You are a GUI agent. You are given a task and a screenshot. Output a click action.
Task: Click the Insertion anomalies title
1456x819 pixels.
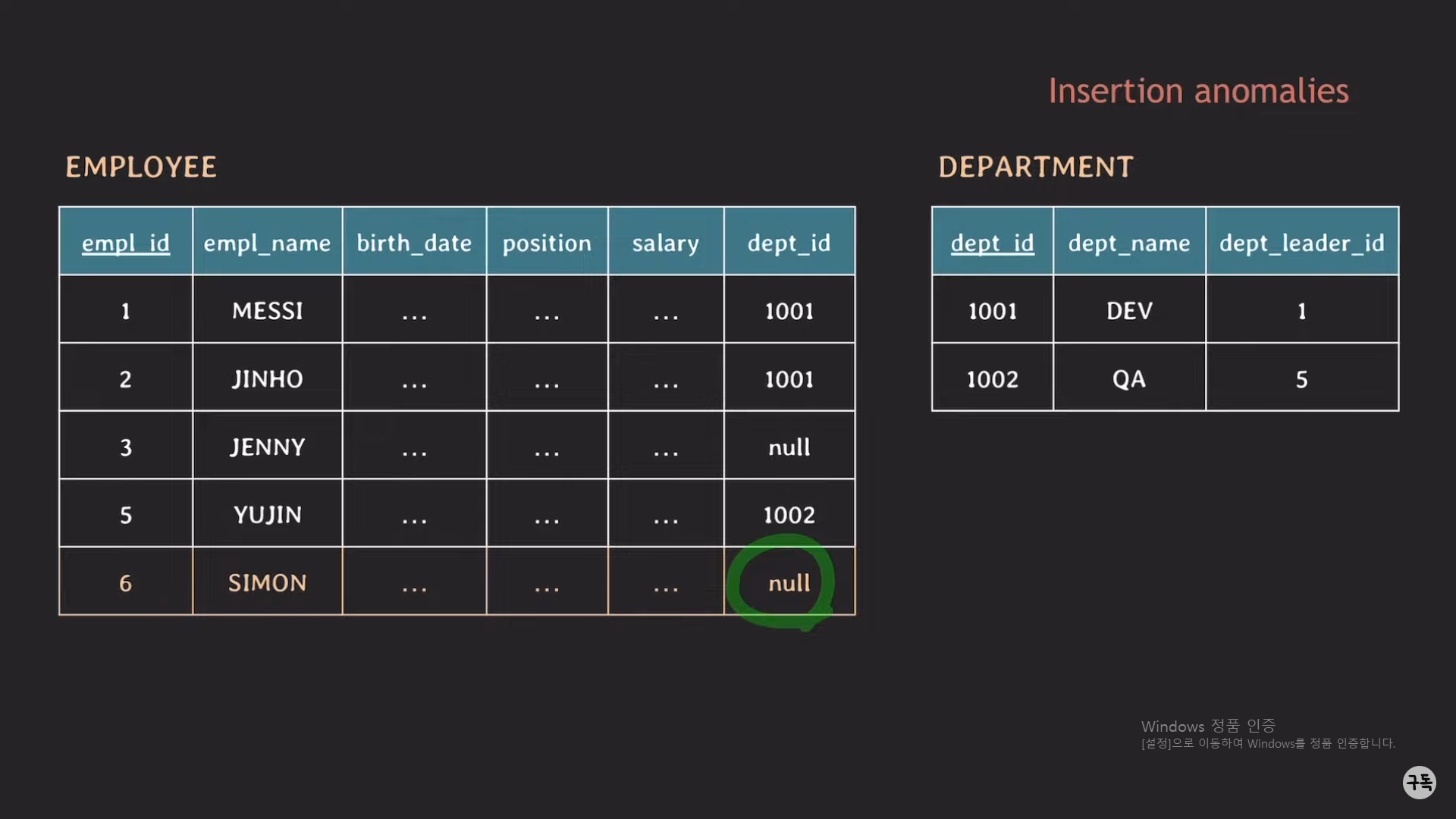pos(1198,91)
